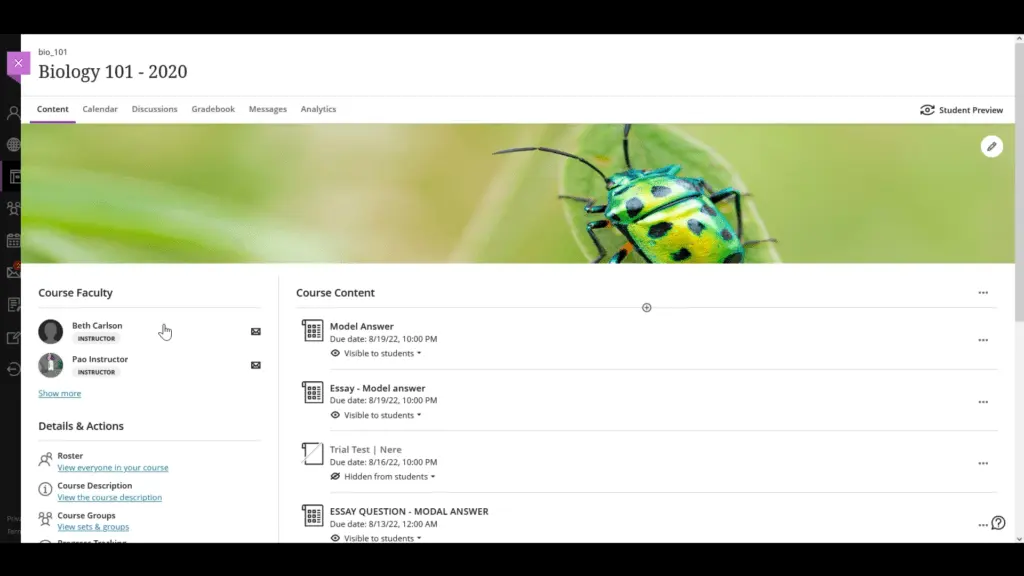Open more options for Essay - Model answer
The image size is (1024, 576).
983,402
